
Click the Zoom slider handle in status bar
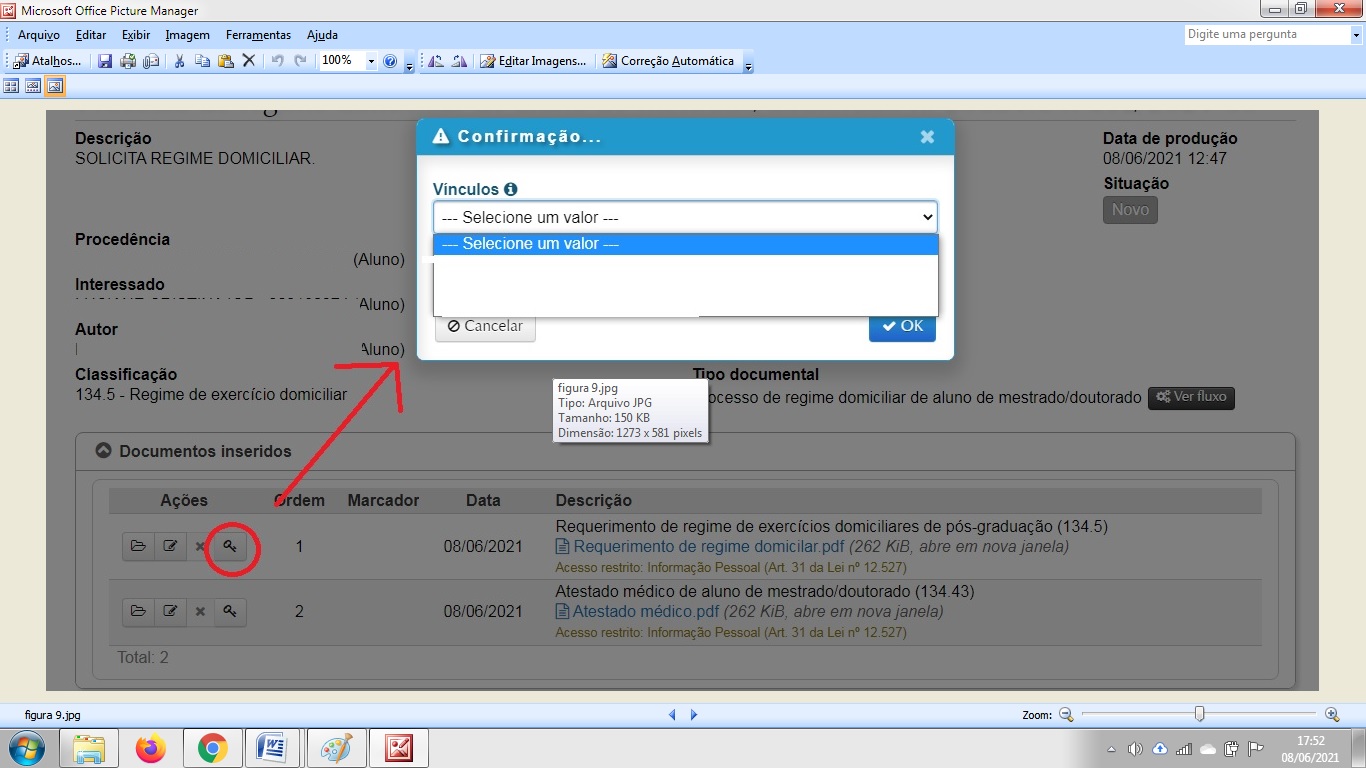tap(1199, 714)
